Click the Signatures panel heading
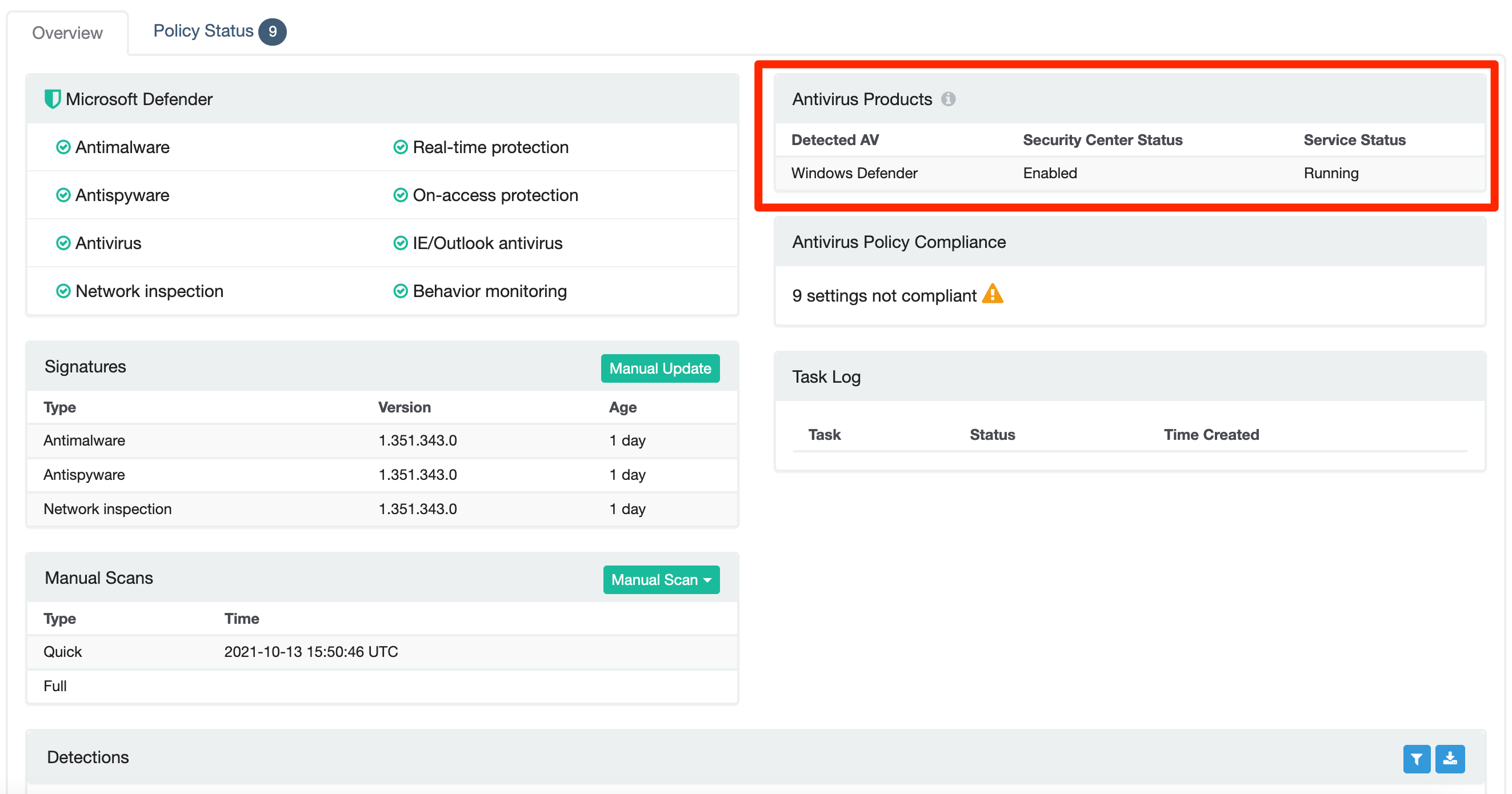Image resolution: width=1512 pixels, height=794 pixels. tap(85, 367)
